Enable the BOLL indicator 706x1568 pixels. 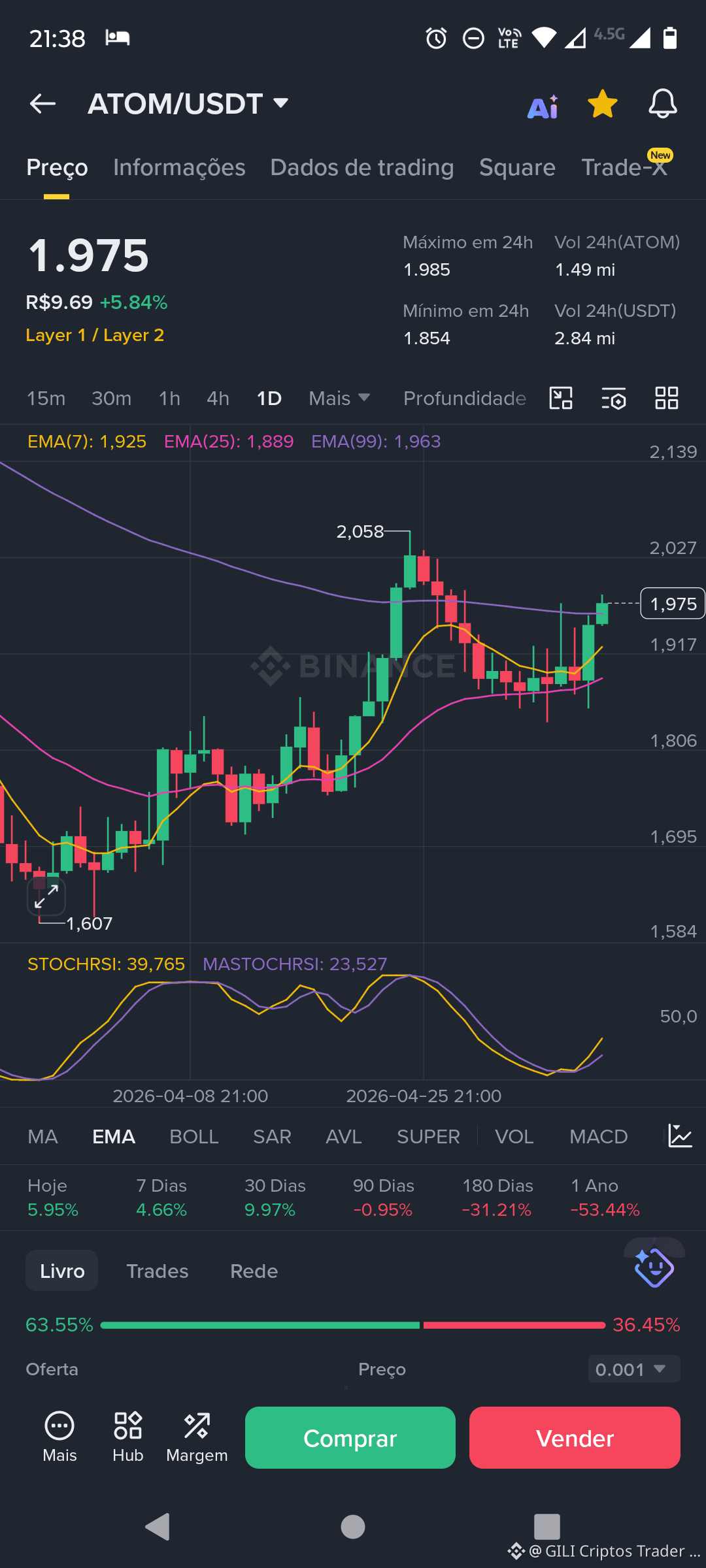(194, 1137)
